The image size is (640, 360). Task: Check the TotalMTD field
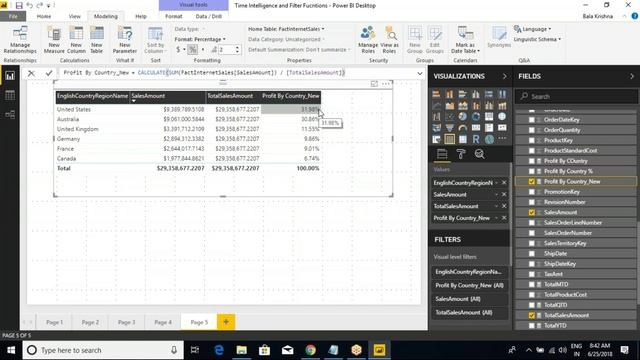(x=531, y=284)
